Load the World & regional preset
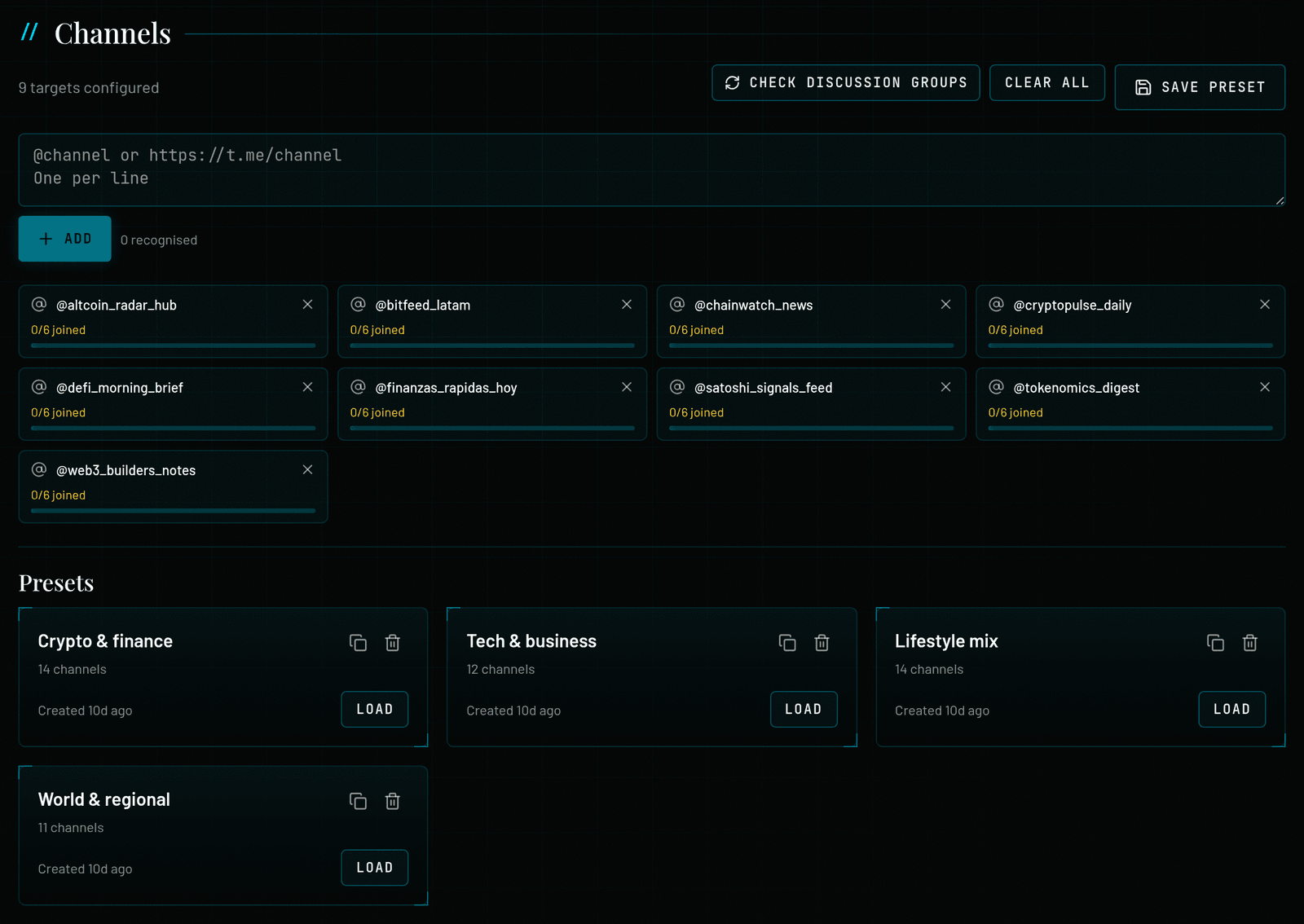 point(375,868)
